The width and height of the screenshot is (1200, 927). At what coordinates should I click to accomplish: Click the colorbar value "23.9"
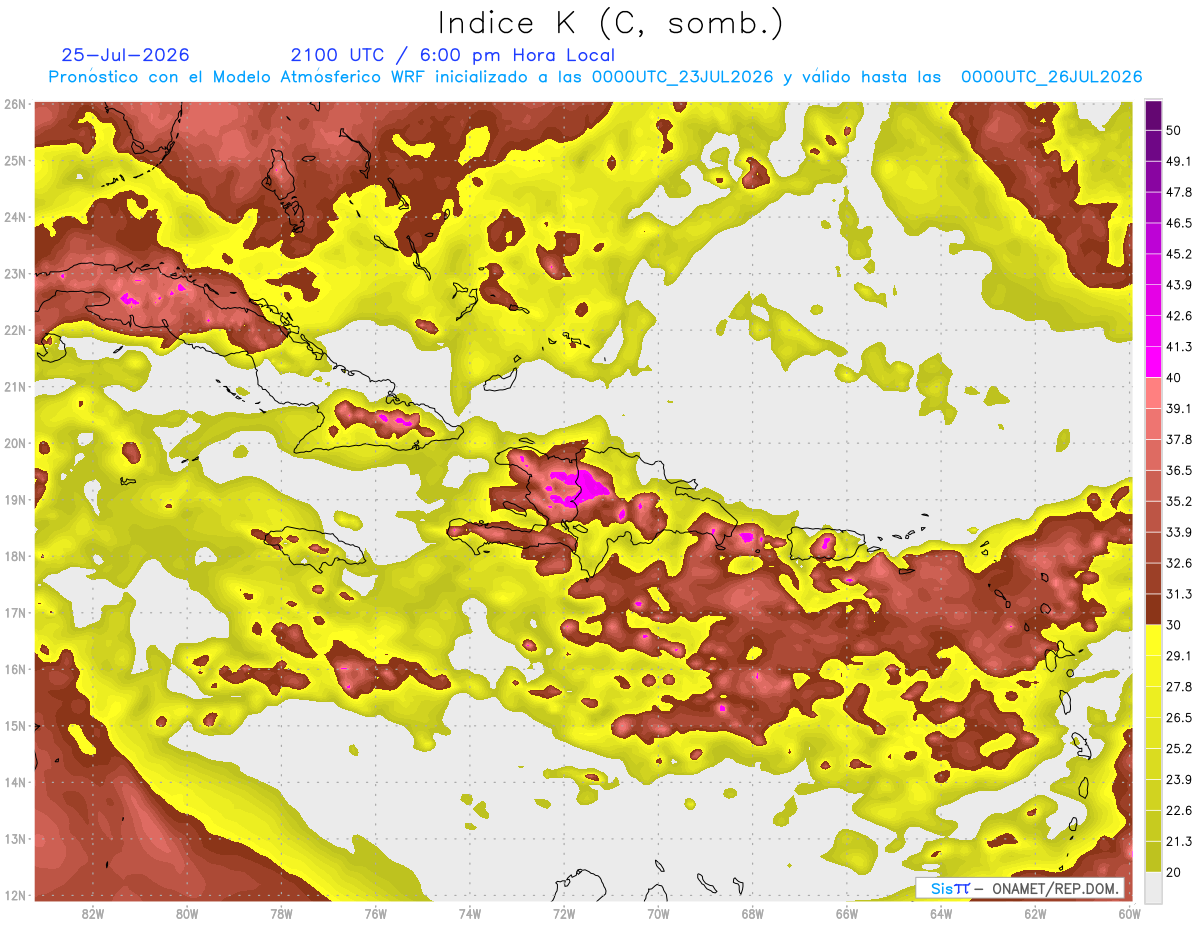click(x=1179, y=780)
